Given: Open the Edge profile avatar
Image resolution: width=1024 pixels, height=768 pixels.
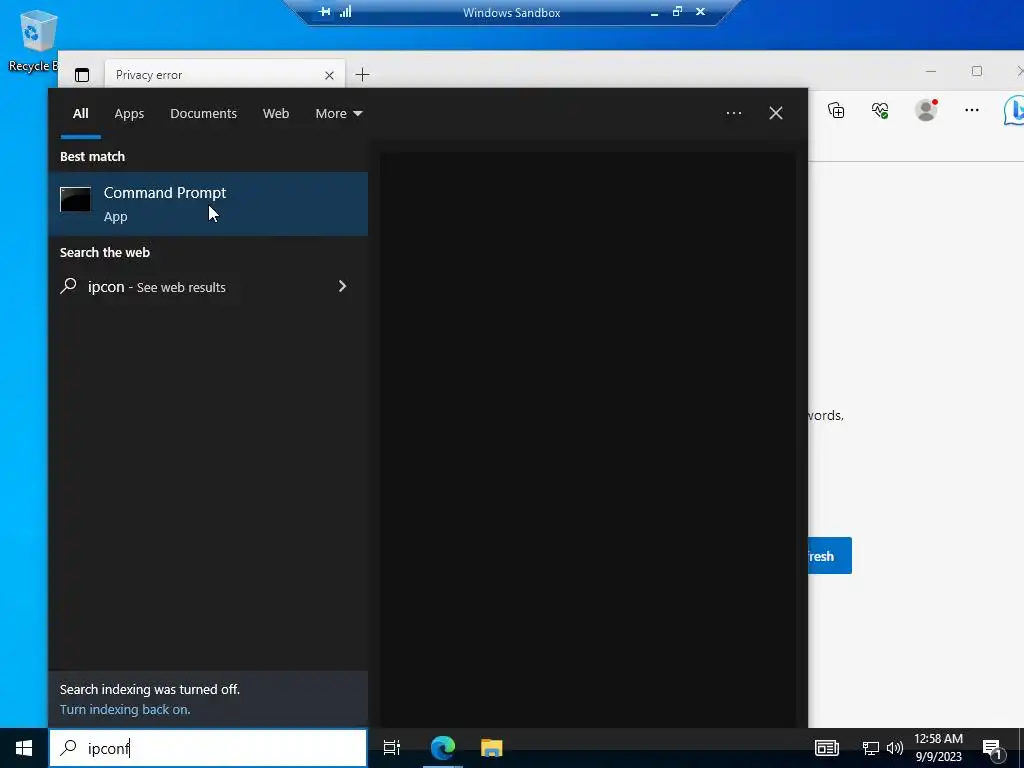Looking at the screenshot, I should pos(925,110).
